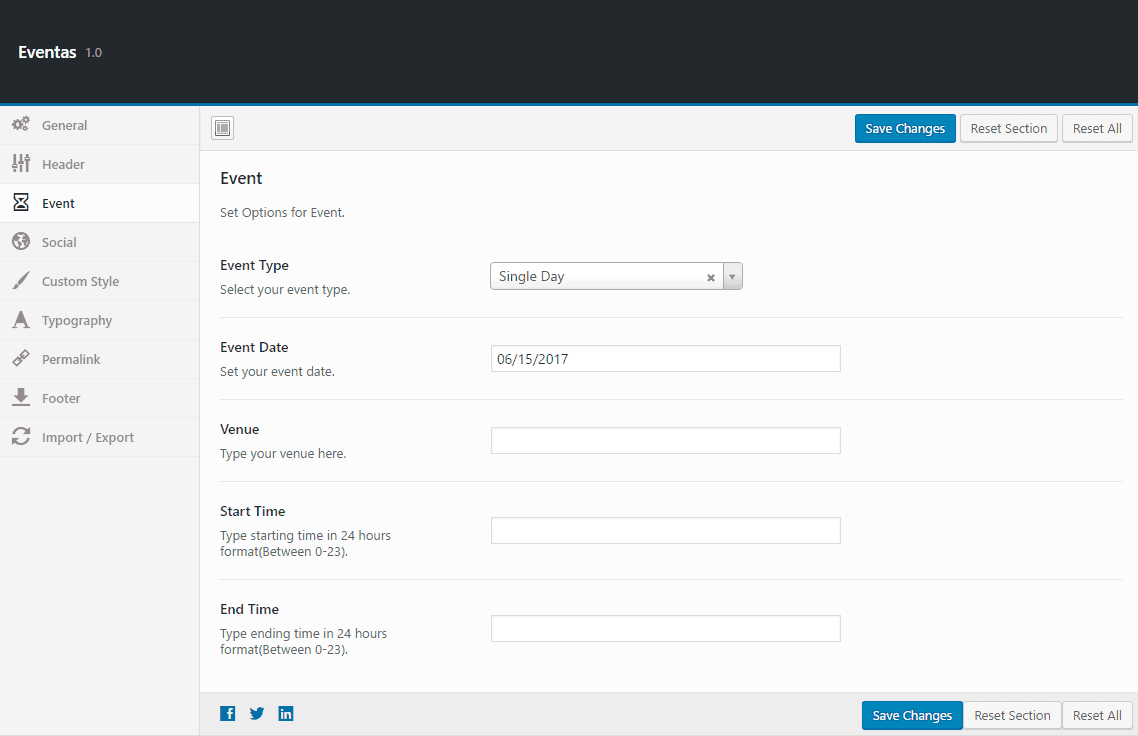Screen dimensions: 1138x736
Task: Click the sliders icon beside Header
Action: point(20,164)
